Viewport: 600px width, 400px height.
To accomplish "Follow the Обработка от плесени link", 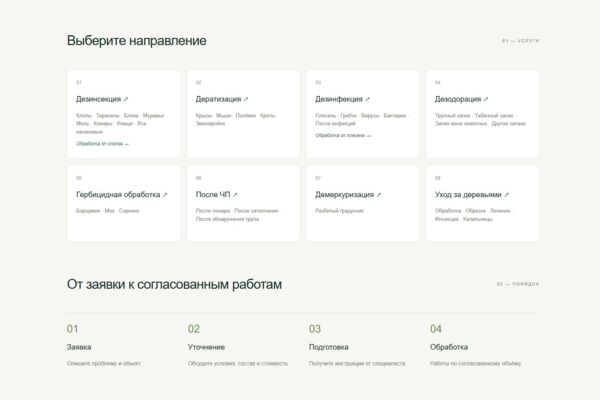I will point(343,135).
